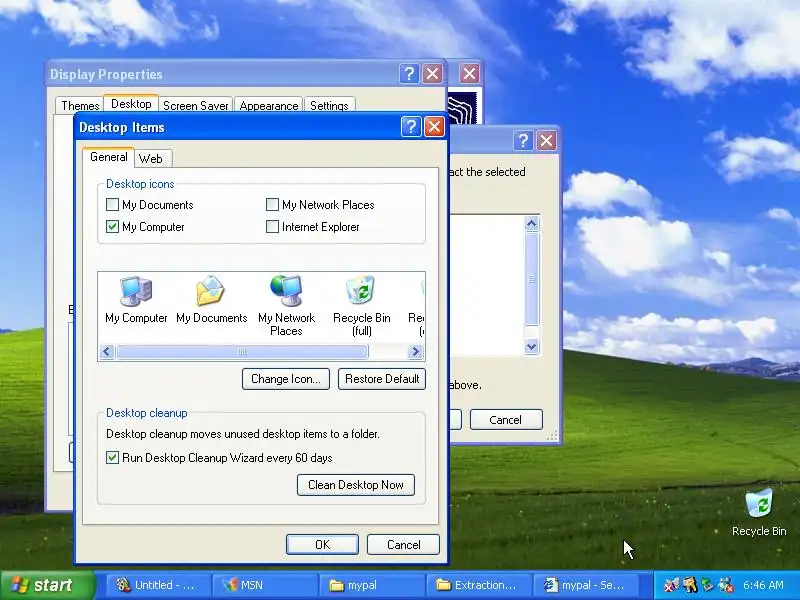Screen dimensions: 800x600
Task: Switch to the MSN taskbar window
Action: [265, 585]
